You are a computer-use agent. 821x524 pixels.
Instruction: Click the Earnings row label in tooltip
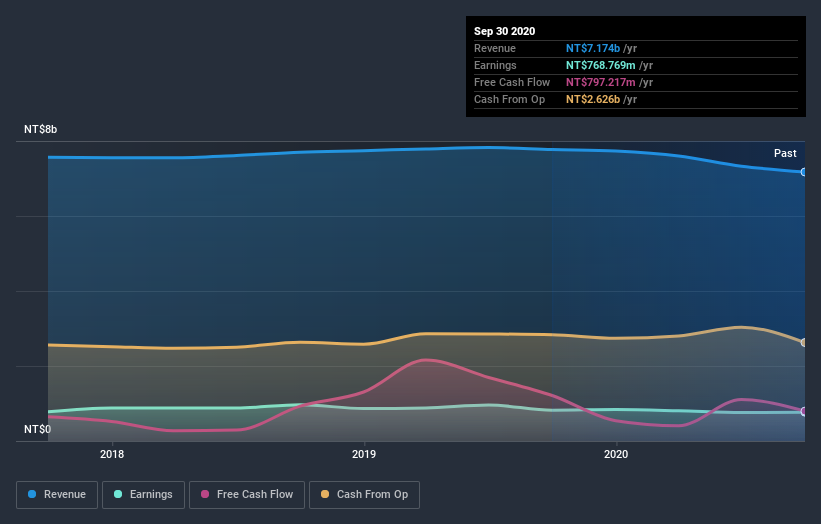[x=495, y=65]
